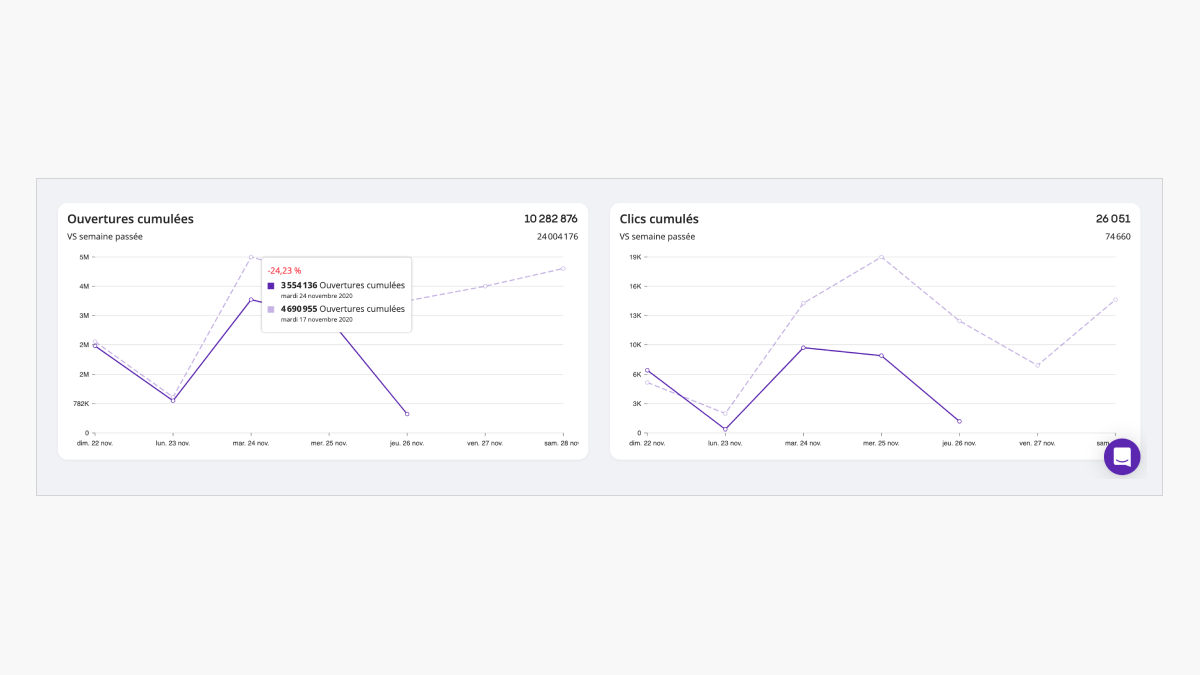Select the 26 051 clicks total
Viewport: 1200px width, 675px height.
1116,219
